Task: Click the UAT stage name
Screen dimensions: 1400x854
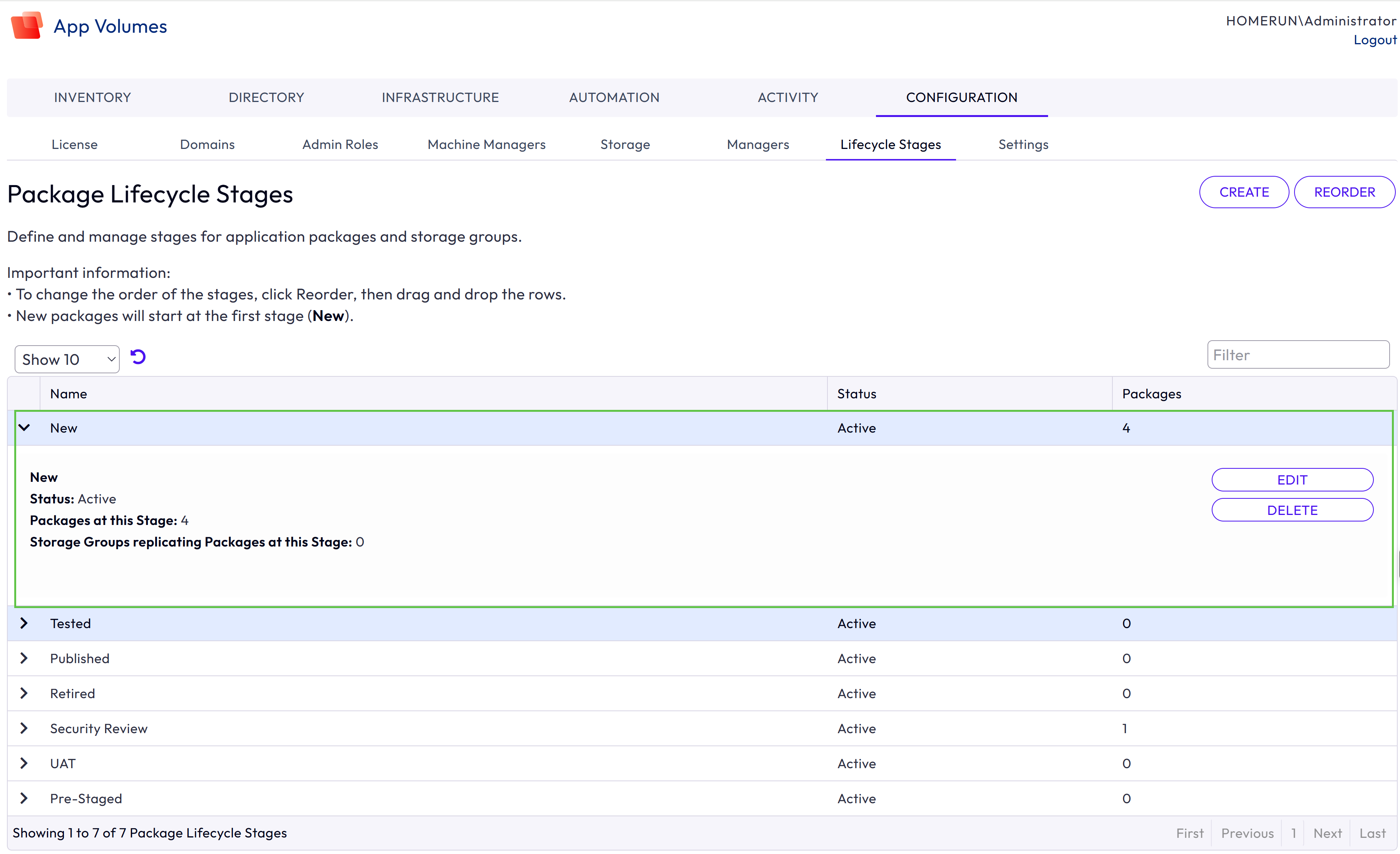Action: pos(62,764)
